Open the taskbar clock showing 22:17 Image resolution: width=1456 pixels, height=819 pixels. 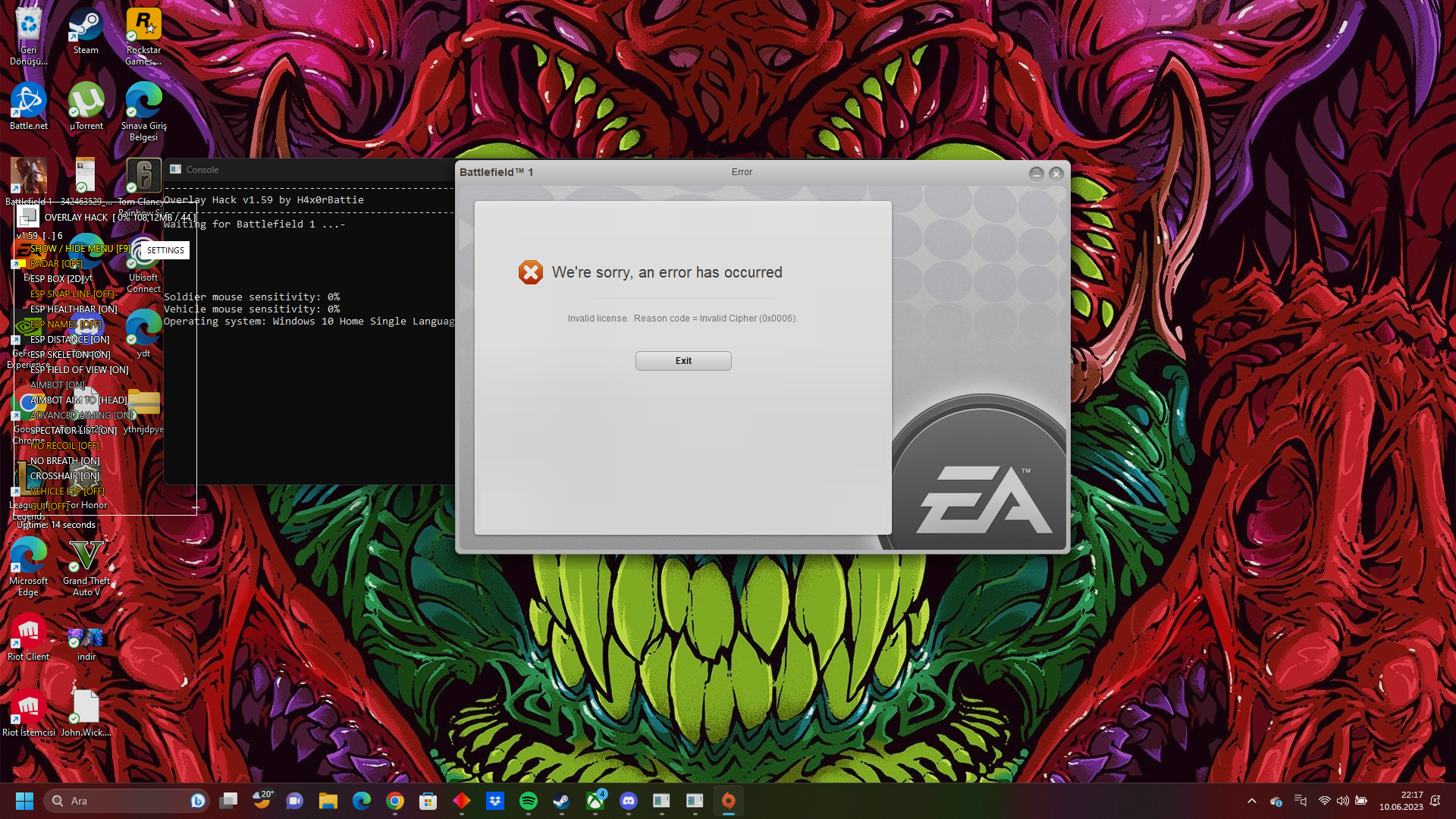click(1401, 801)
